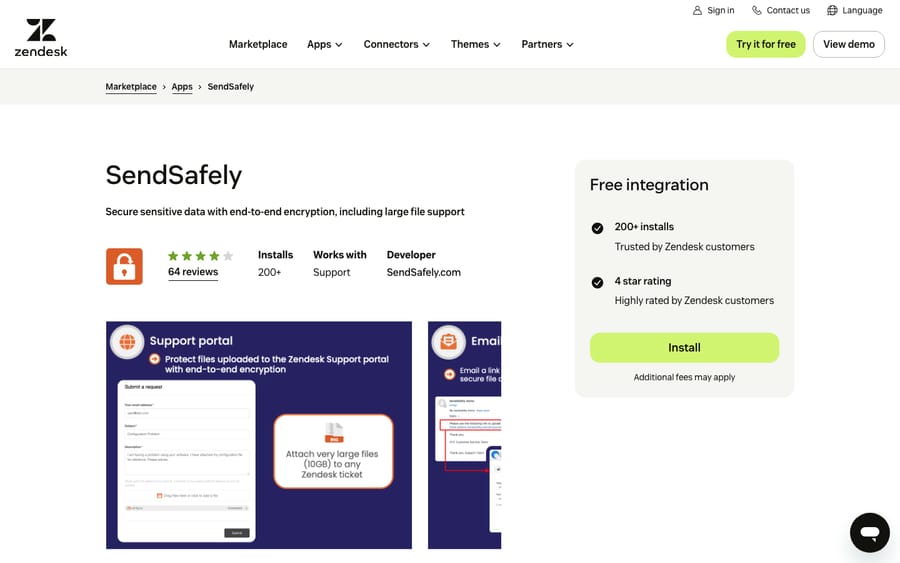Open the chat widget bubble
Viewport: 900px width, 563px height.
pyautogui.click(x=870, y=533)
